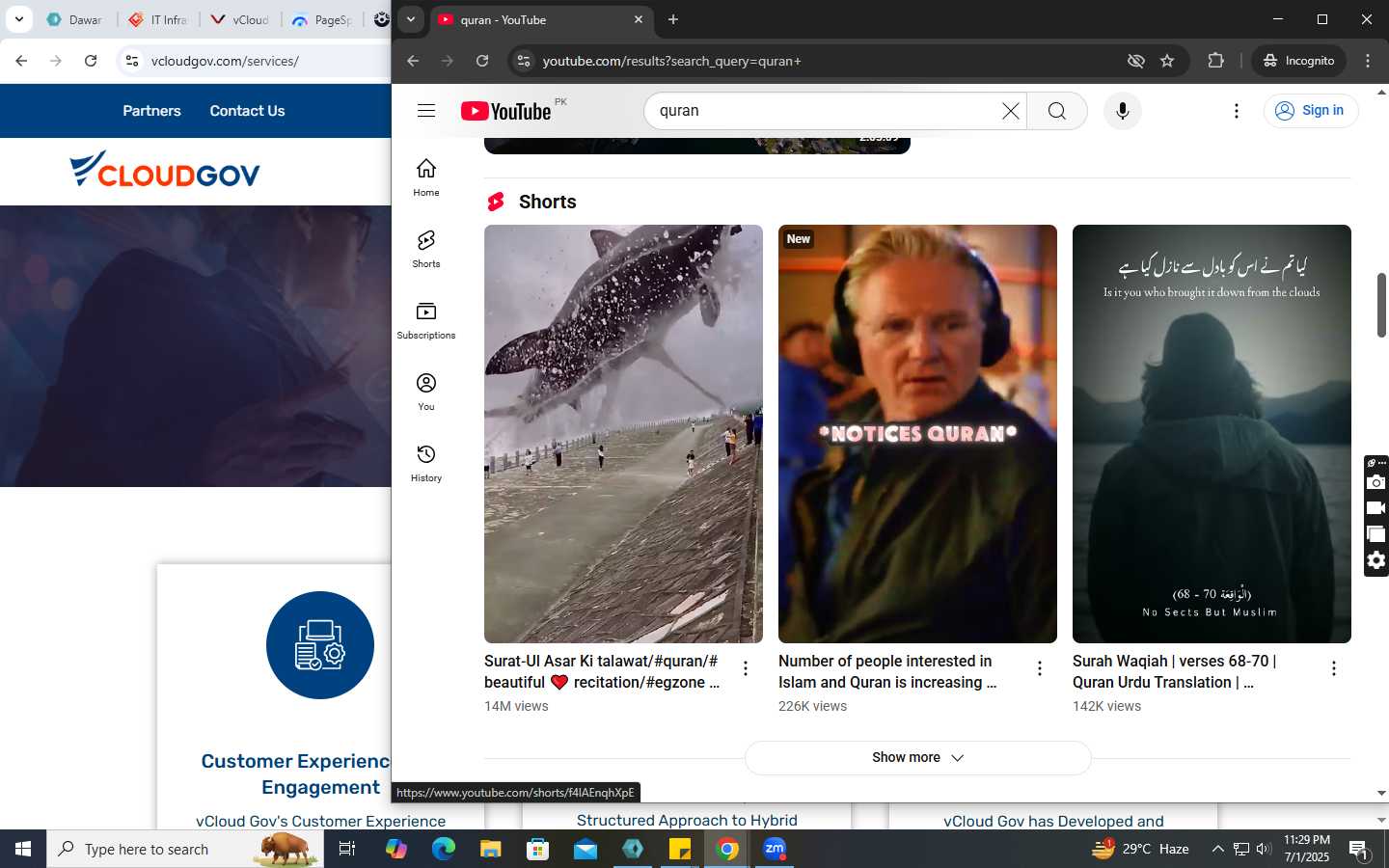Open Zoom from the taskbar
This screenshot has height=868, width=1389.
775,849
